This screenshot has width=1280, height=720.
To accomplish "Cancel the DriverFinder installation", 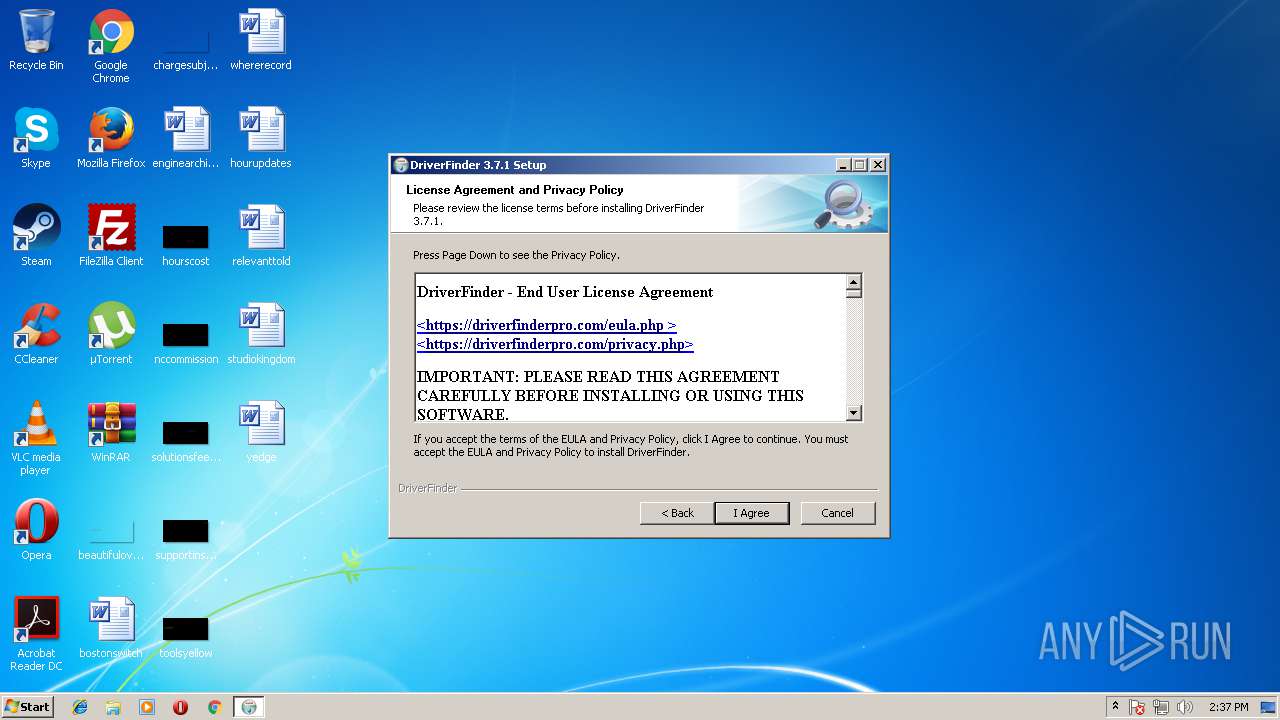I will click(838, 513).
